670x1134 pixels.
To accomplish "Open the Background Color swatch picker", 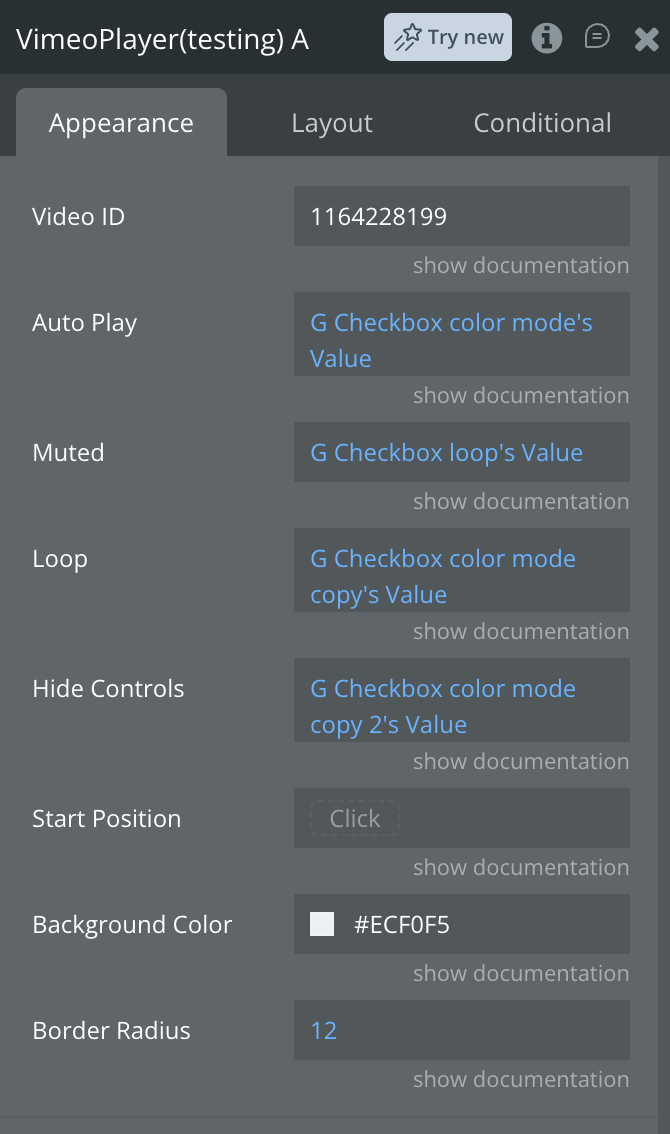I will pos(322,924).
